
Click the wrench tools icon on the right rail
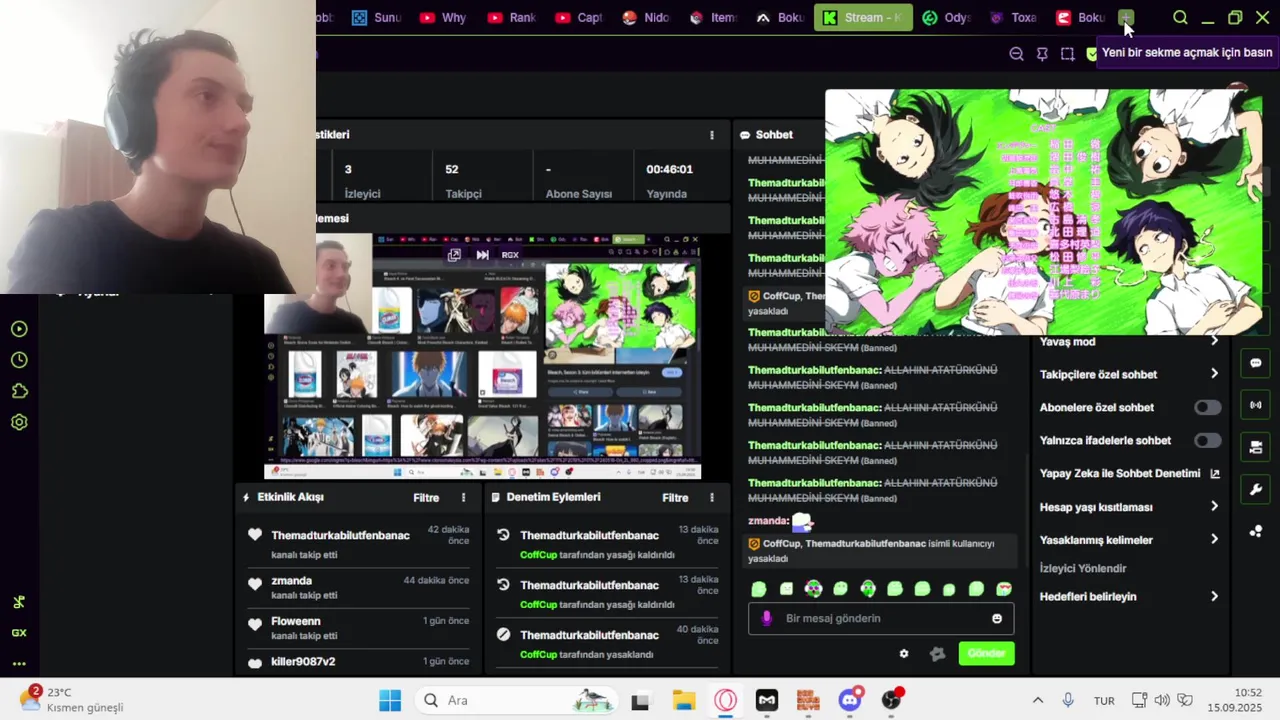coord(1256,489)
